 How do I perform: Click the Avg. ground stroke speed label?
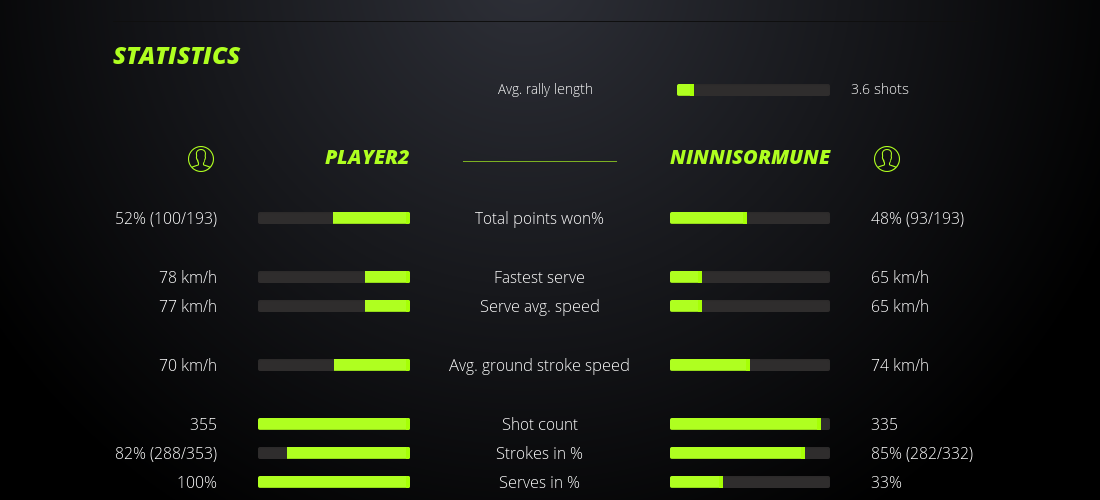[x=539, y=365]
